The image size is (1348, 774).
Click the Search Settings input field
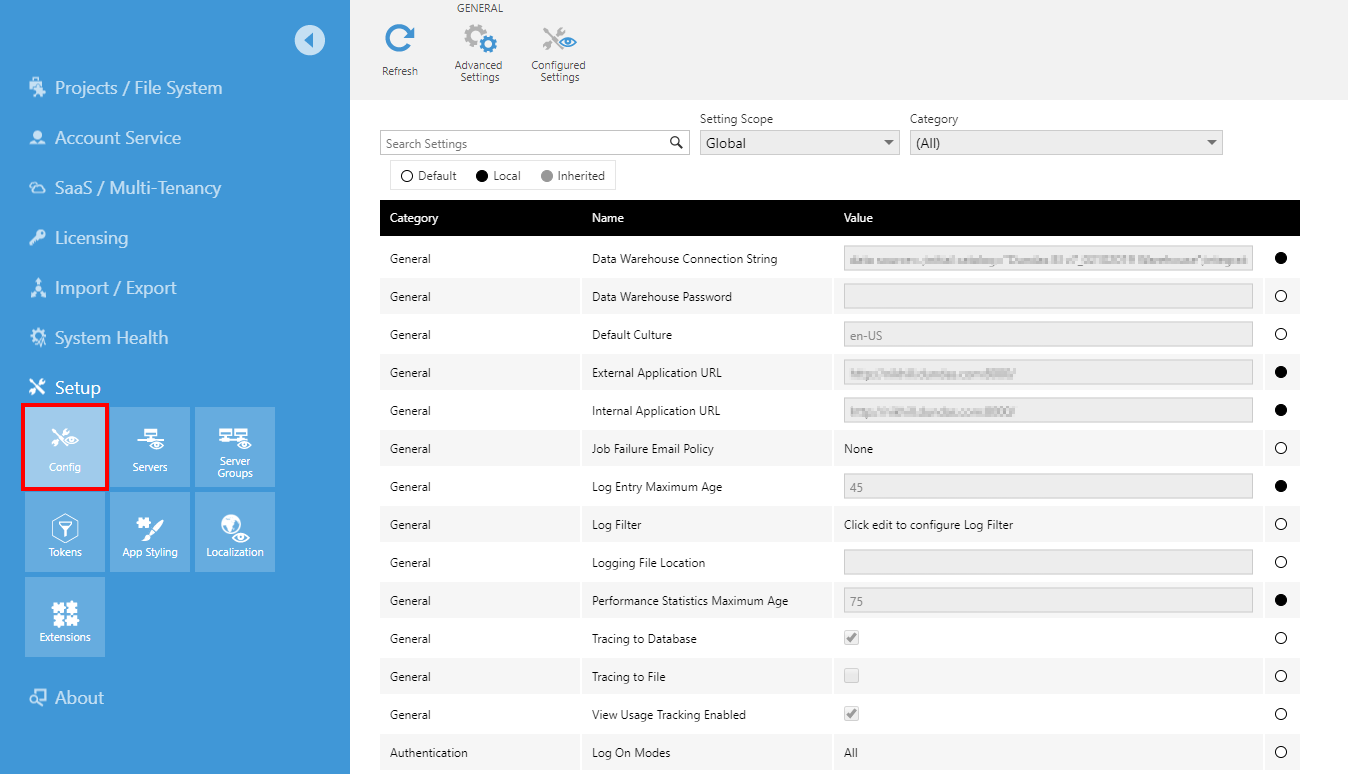pyautogui.click(x=524, y=143)
